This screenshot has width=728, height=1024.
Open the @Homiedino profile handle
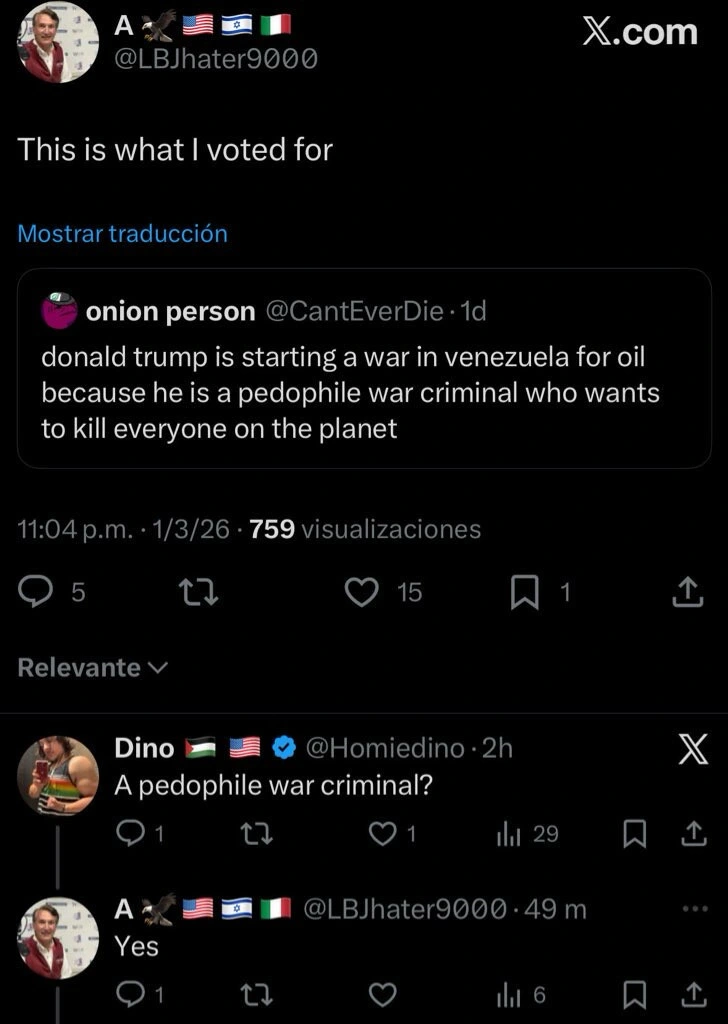(384, 748)
